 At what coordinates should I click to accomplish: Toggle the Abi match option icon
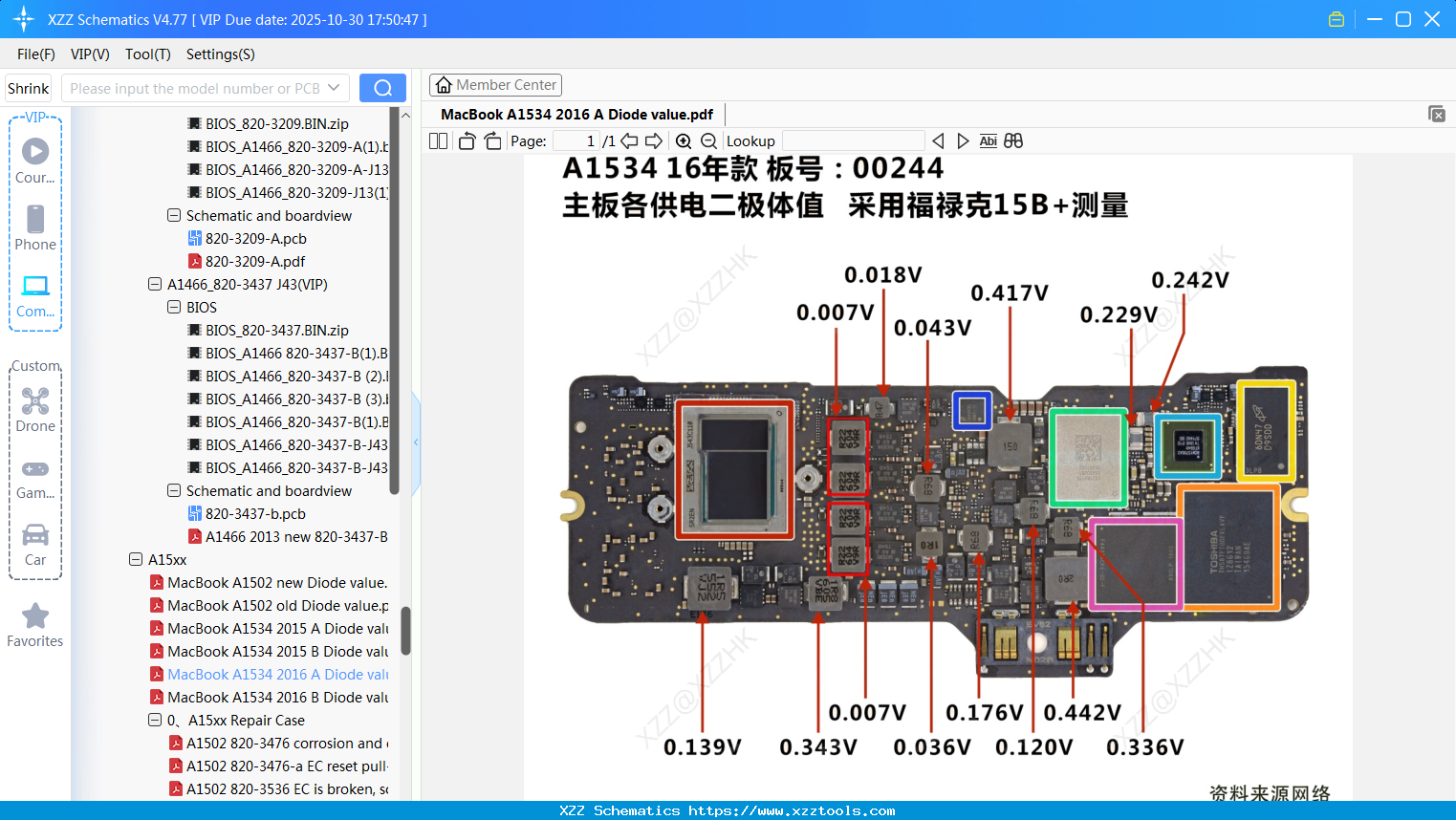pos(989,140)
